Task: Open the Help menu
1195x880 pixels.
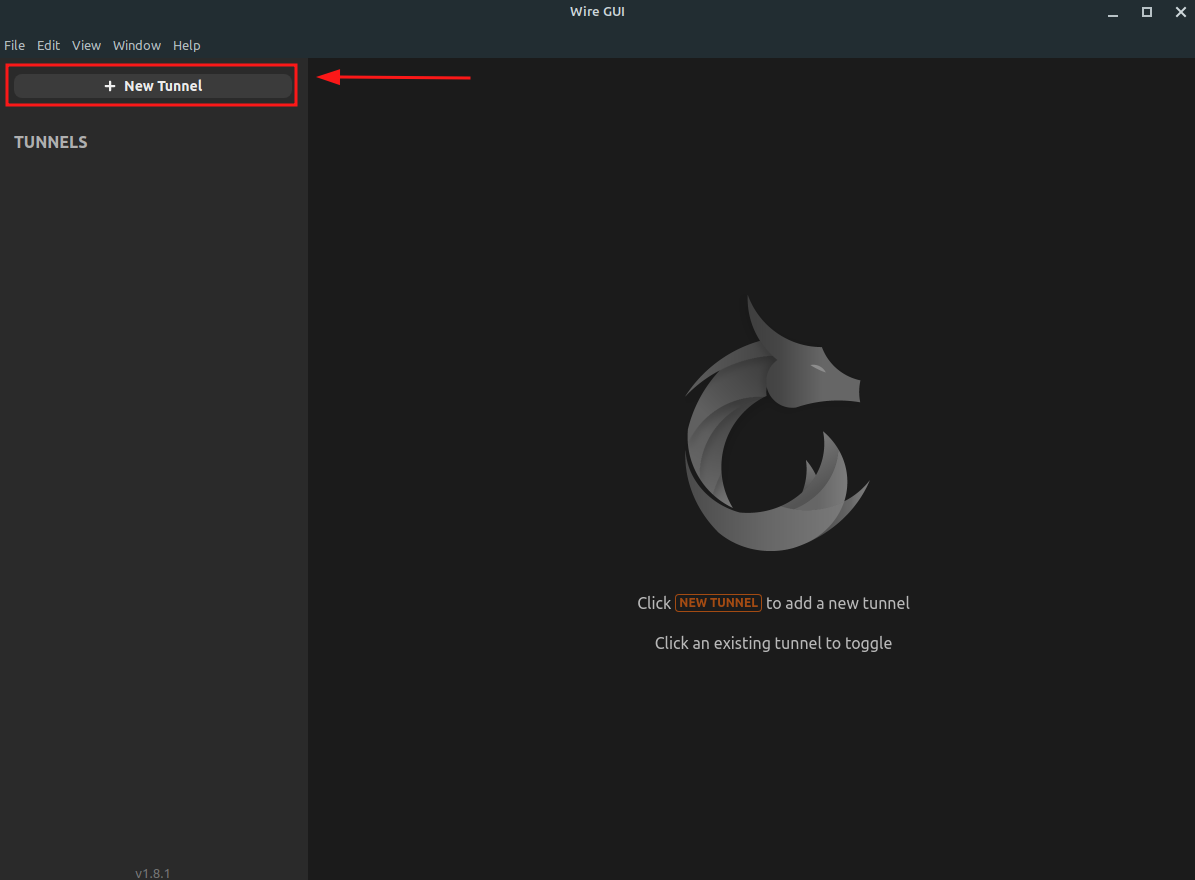Action: [x=186, y=45]
